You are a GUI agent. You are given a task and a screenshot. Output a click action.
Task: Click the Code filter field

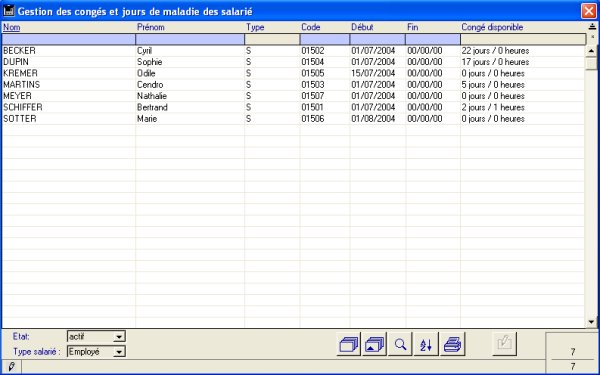[325, 39]
